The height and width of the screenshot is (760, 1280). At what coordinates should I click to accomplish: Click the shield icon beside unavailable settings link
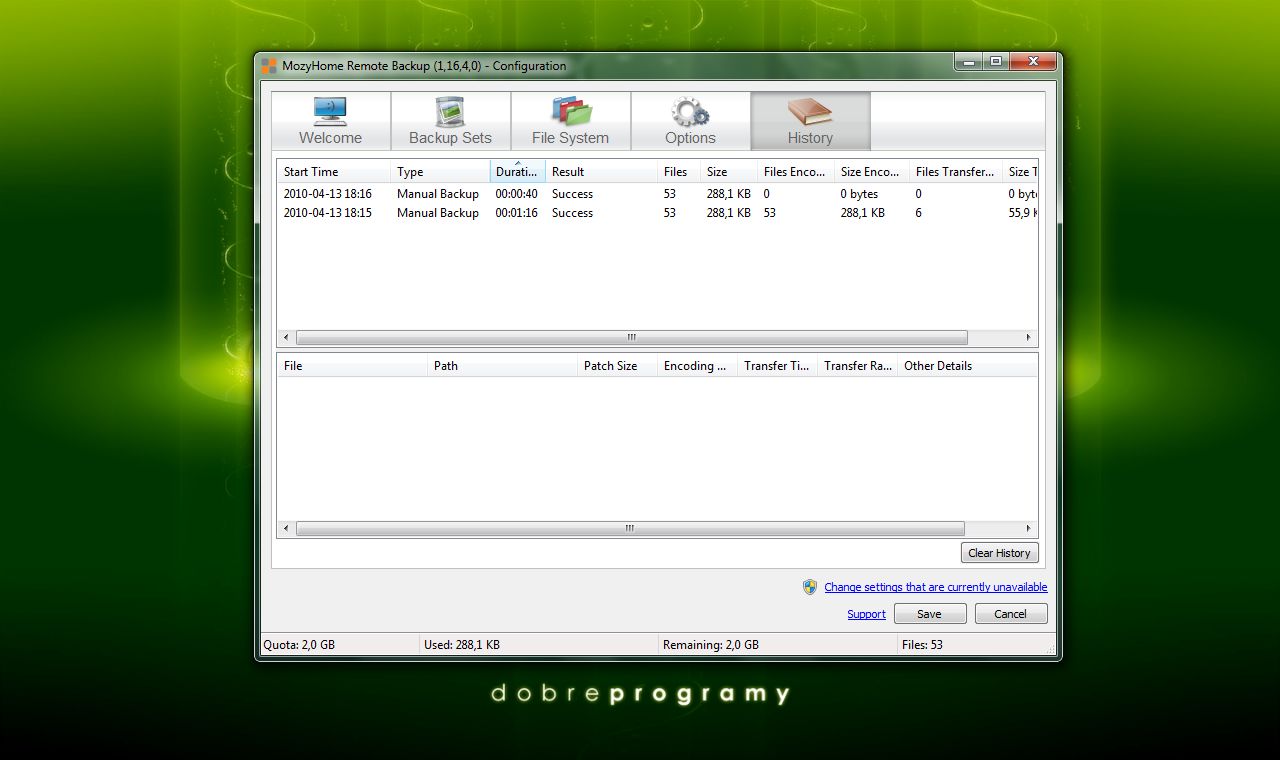[810, 587]
